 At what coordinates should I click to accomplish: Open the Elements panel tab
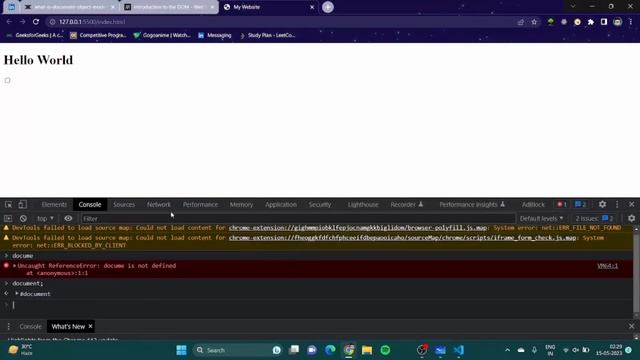click(x=54, y=204)
